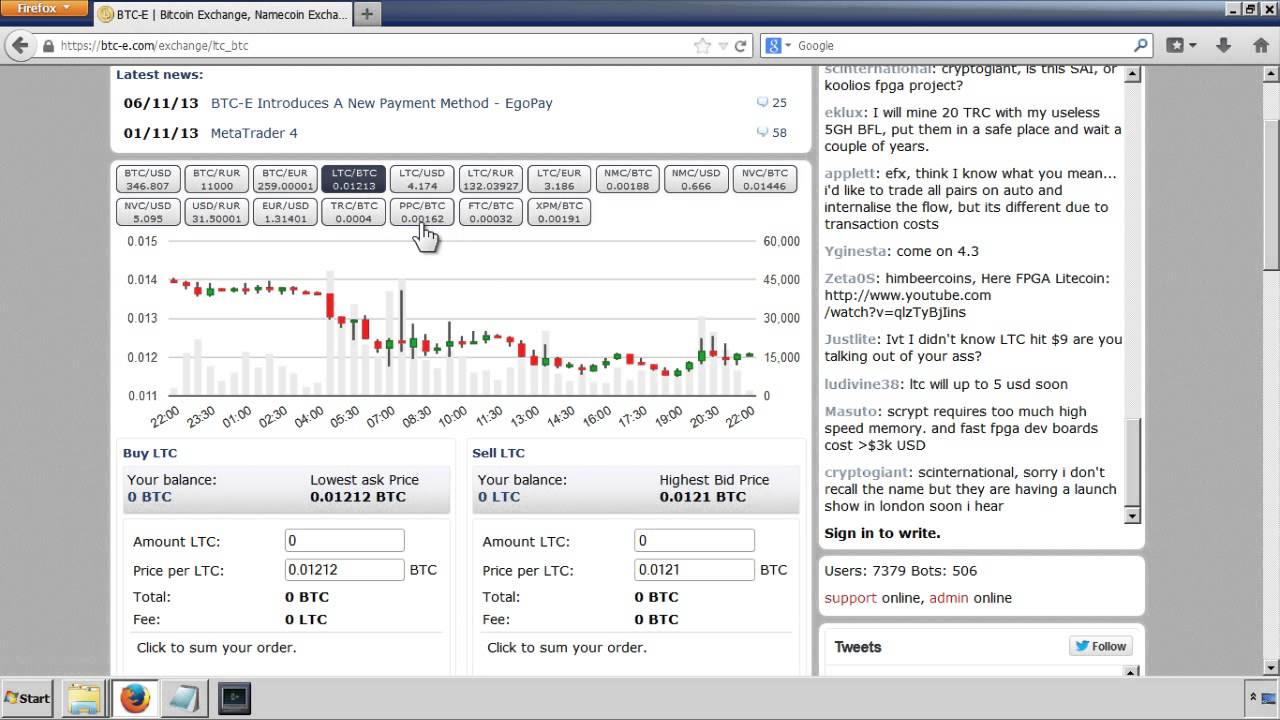Open a new tab with the plus button
1280x720 pixels.
tap(367, 14)
